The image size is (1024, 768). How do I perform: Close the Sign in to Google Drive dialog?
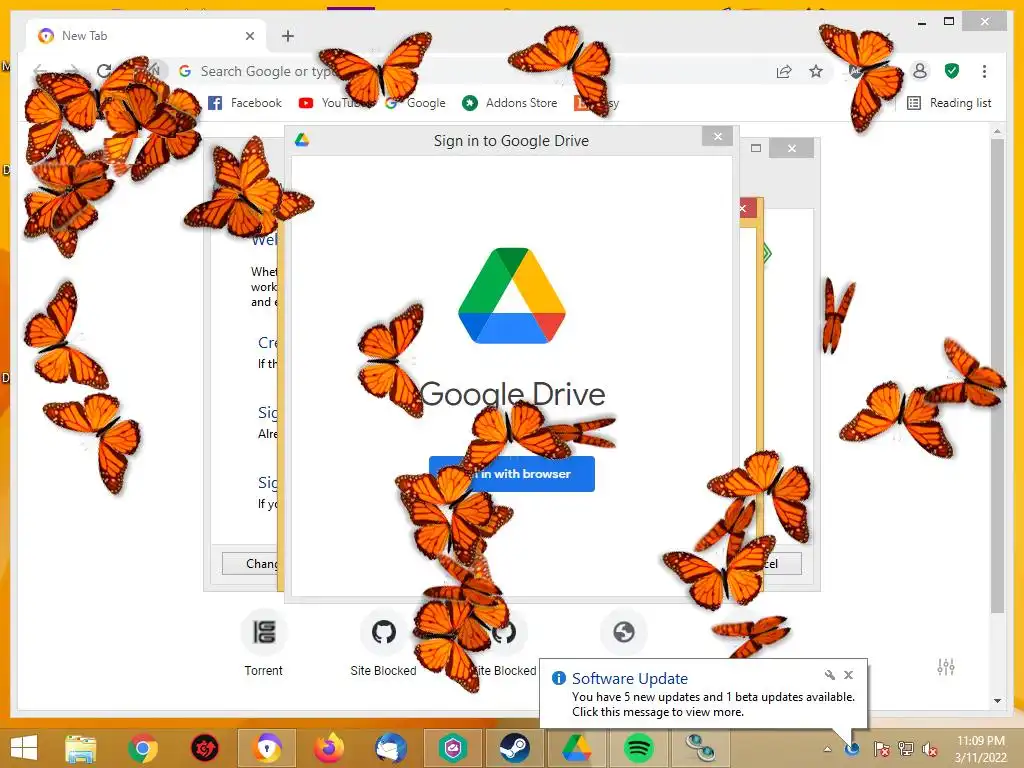718,136
